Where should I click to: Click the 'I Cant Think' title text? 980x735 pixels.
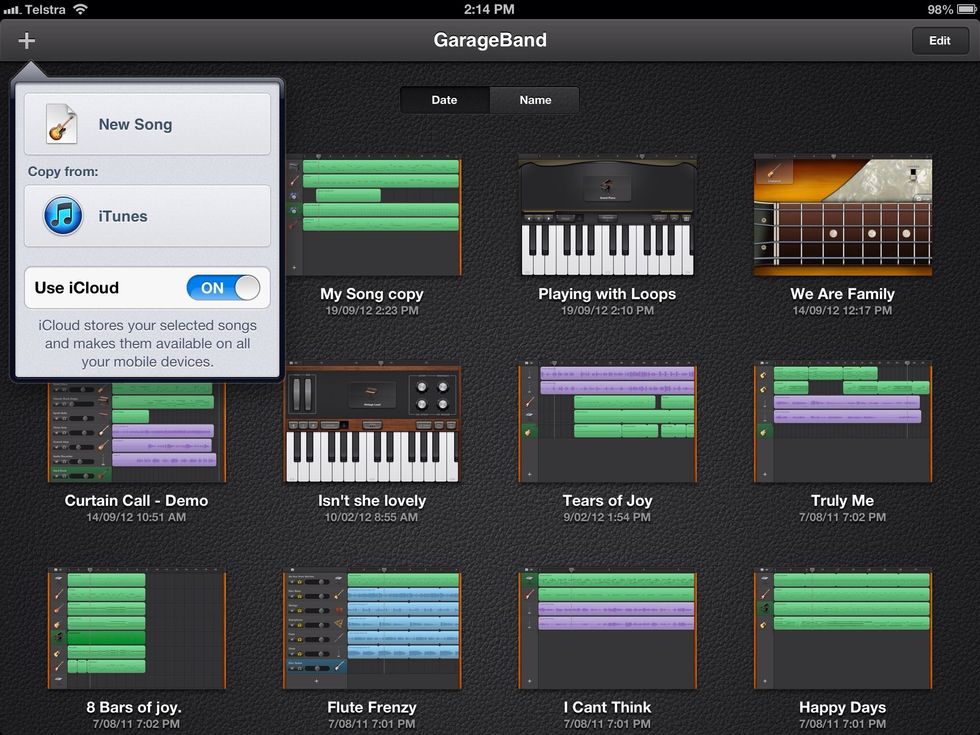point(607,708)
